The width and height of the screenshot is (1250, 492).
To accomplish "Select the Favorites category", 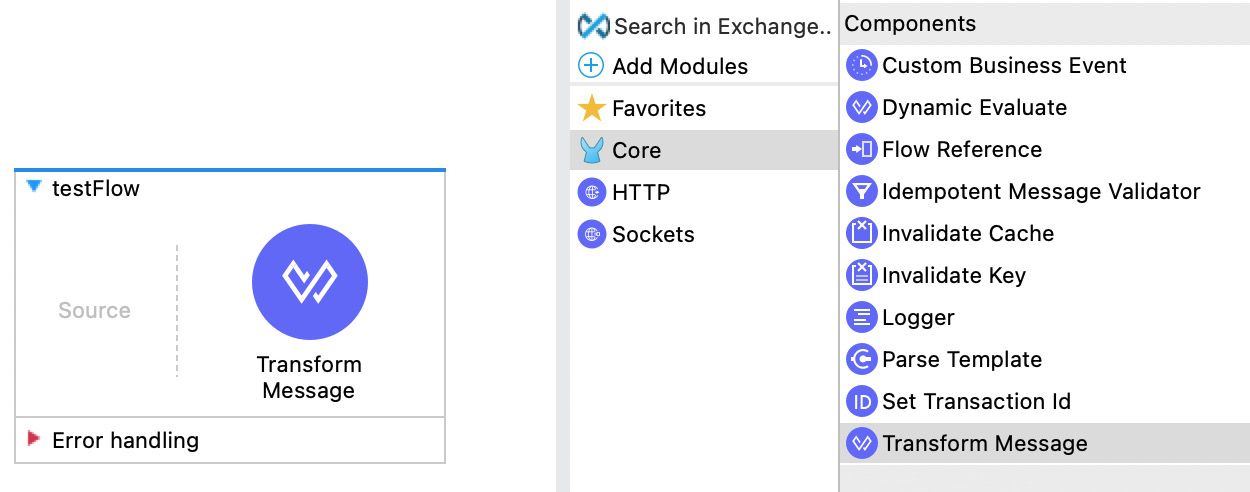I will click(x=704, y=108).
